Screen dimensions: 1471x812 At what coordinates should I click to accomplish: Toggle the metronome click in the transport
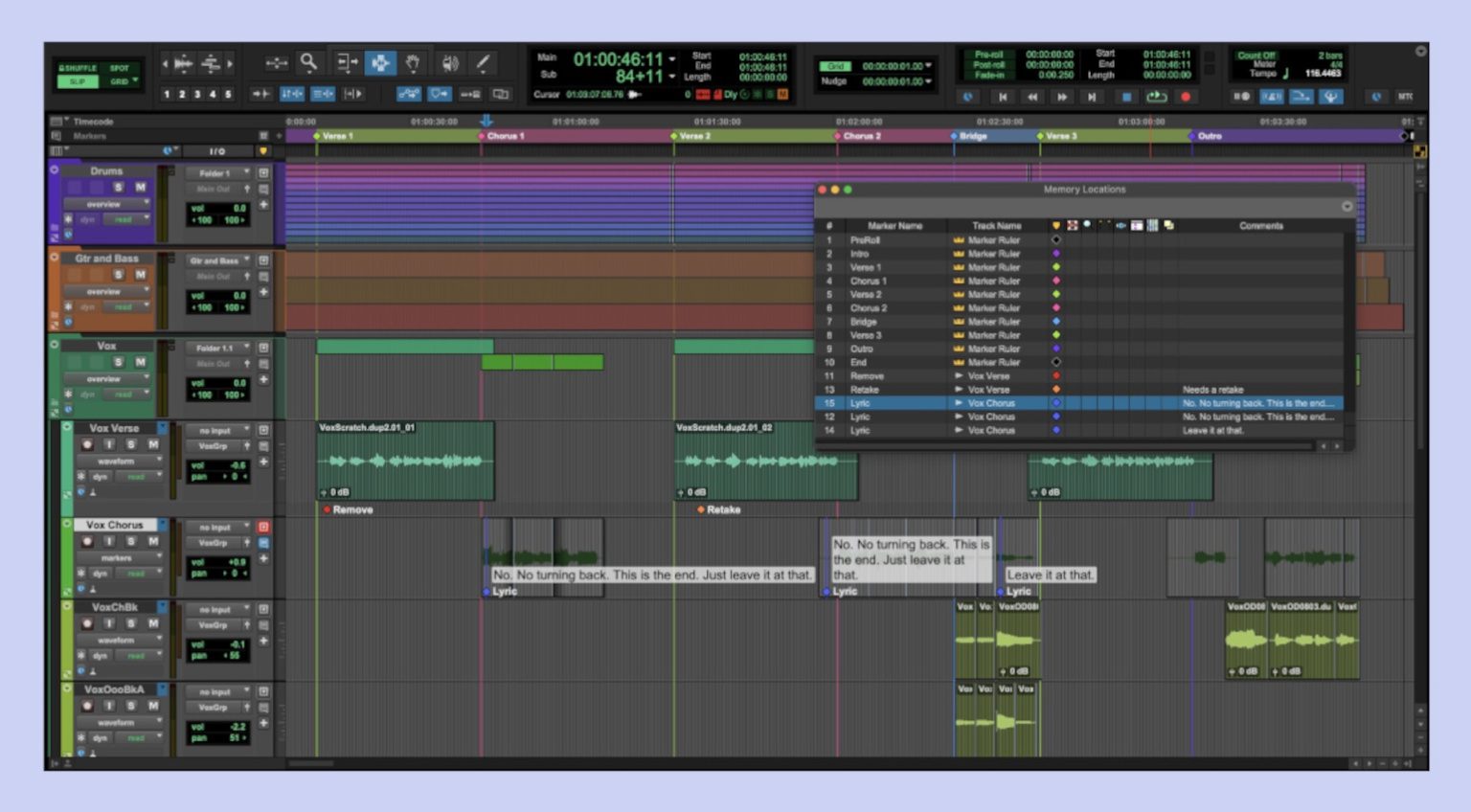[x=1271, y=96]
